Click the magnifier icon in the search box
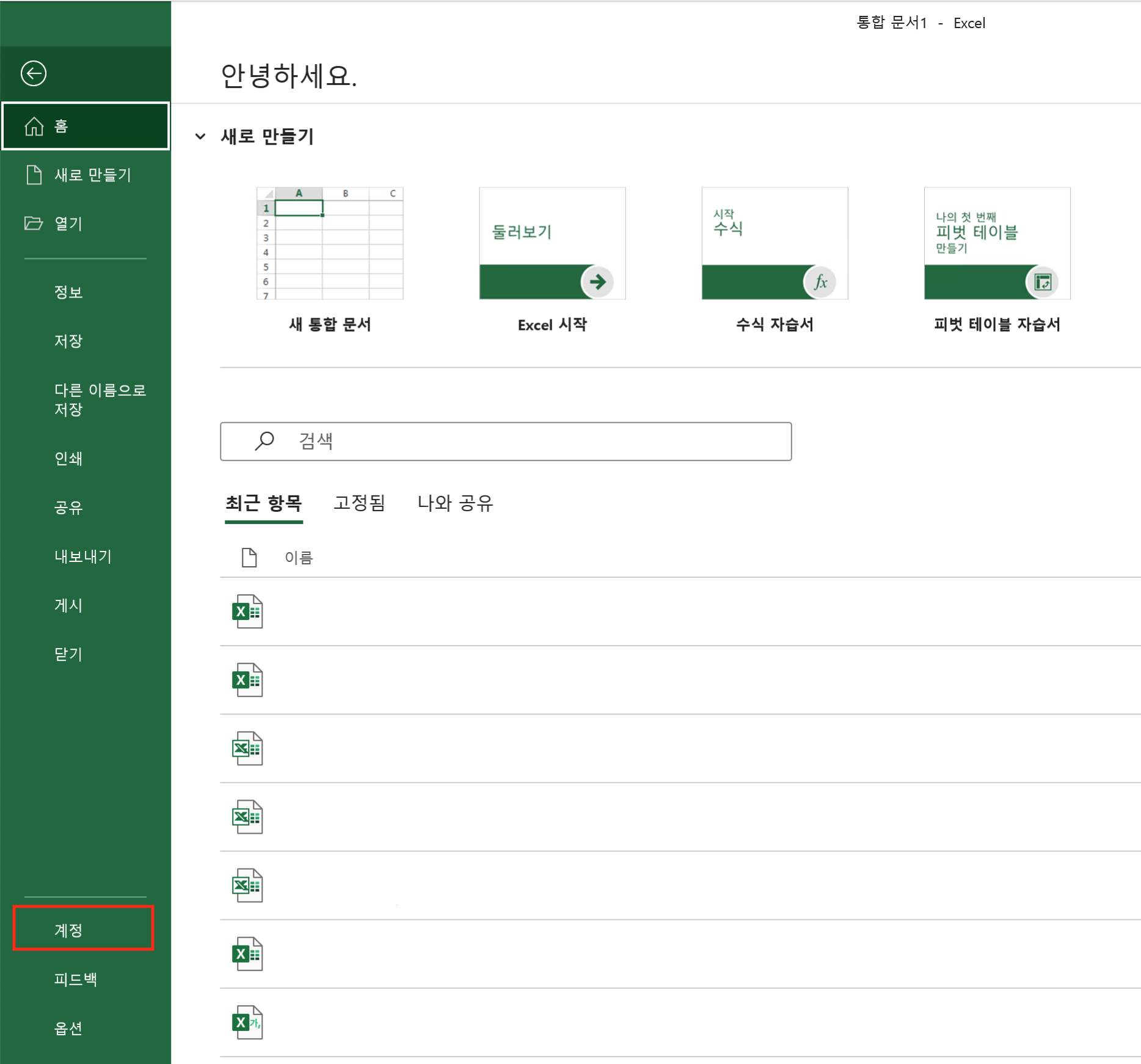 (x=264, y=440)
